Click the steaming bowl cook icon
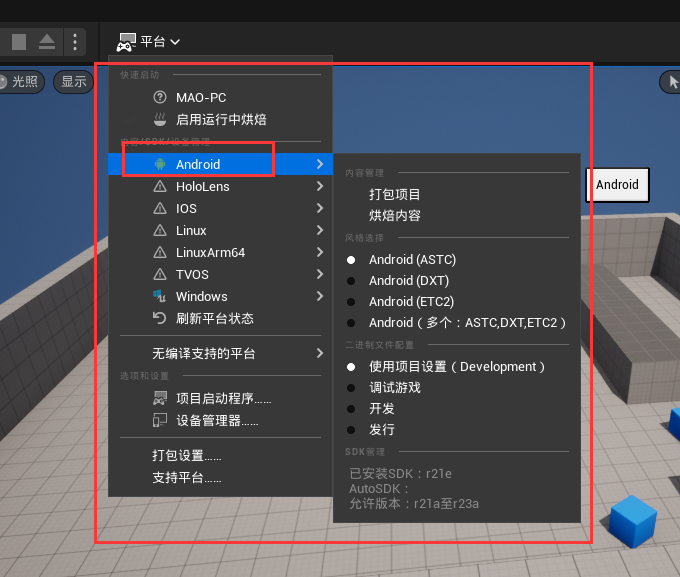 pyautogui.click(x=160, y=119)
